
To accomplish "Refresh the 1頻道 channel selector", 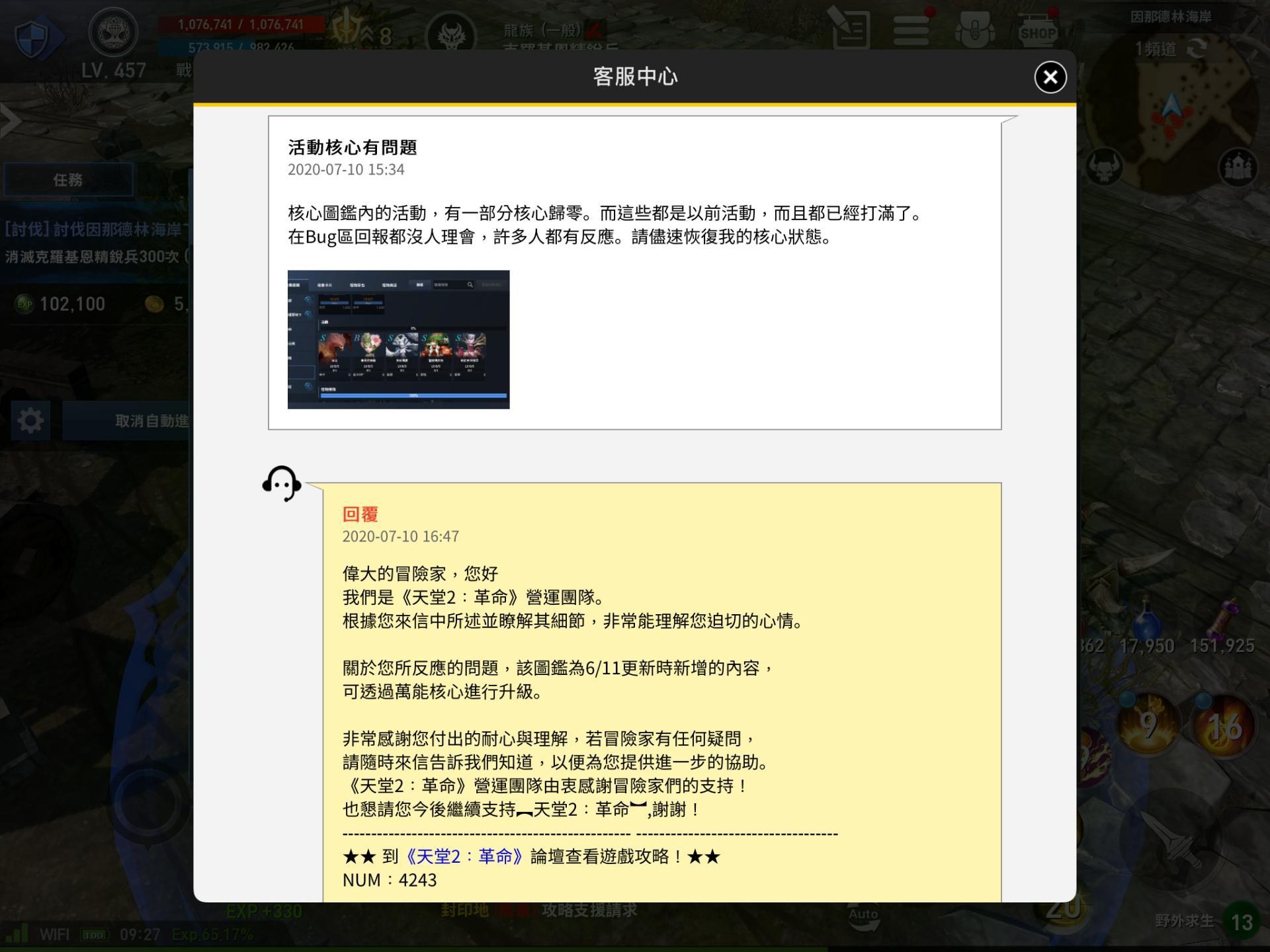I will [1197, 48].
